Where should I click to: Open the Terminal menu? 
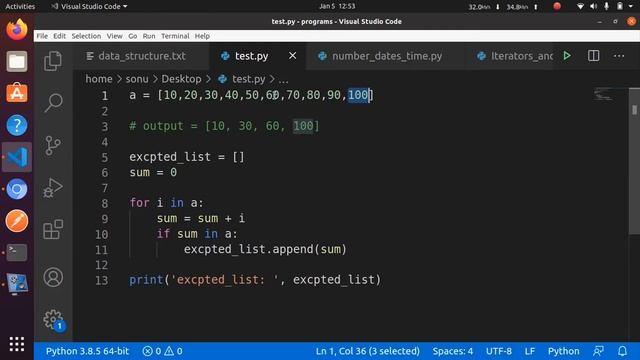175,36
